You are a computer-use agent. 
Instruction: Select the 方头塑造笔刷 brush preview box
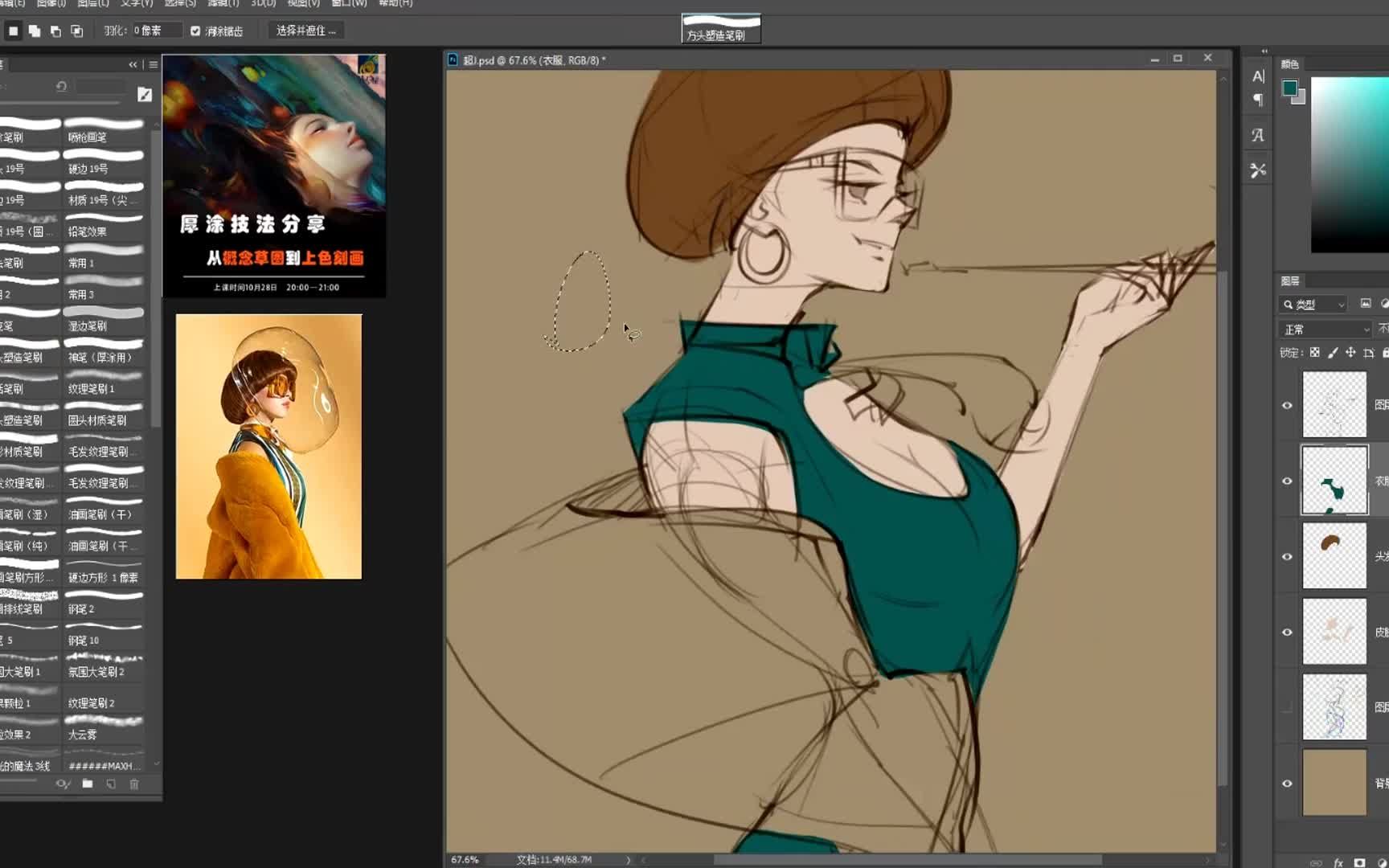(x=721, y=28)
